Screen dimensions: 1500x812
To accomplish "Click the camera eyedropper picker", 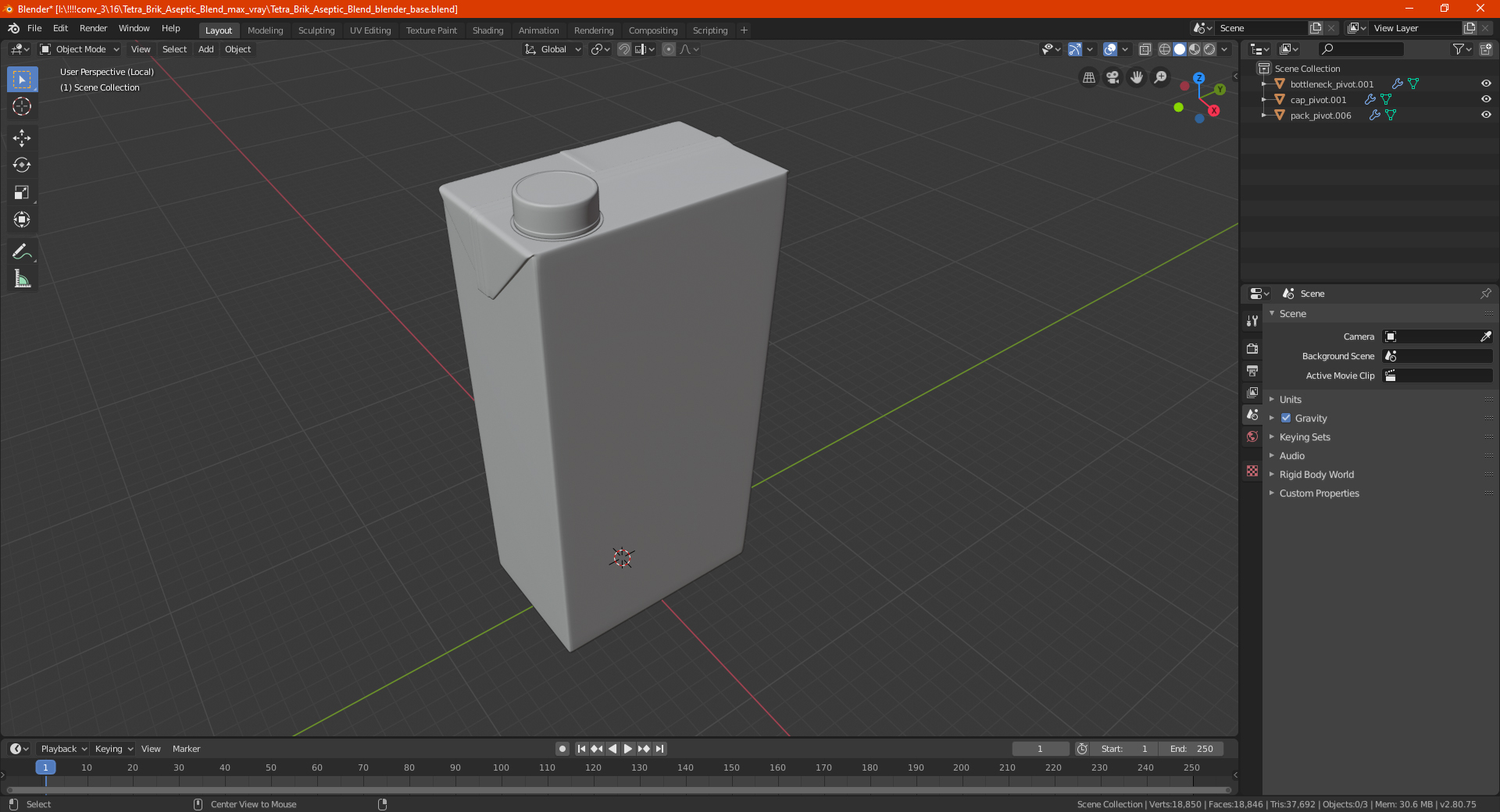I will click(1485, 337).
